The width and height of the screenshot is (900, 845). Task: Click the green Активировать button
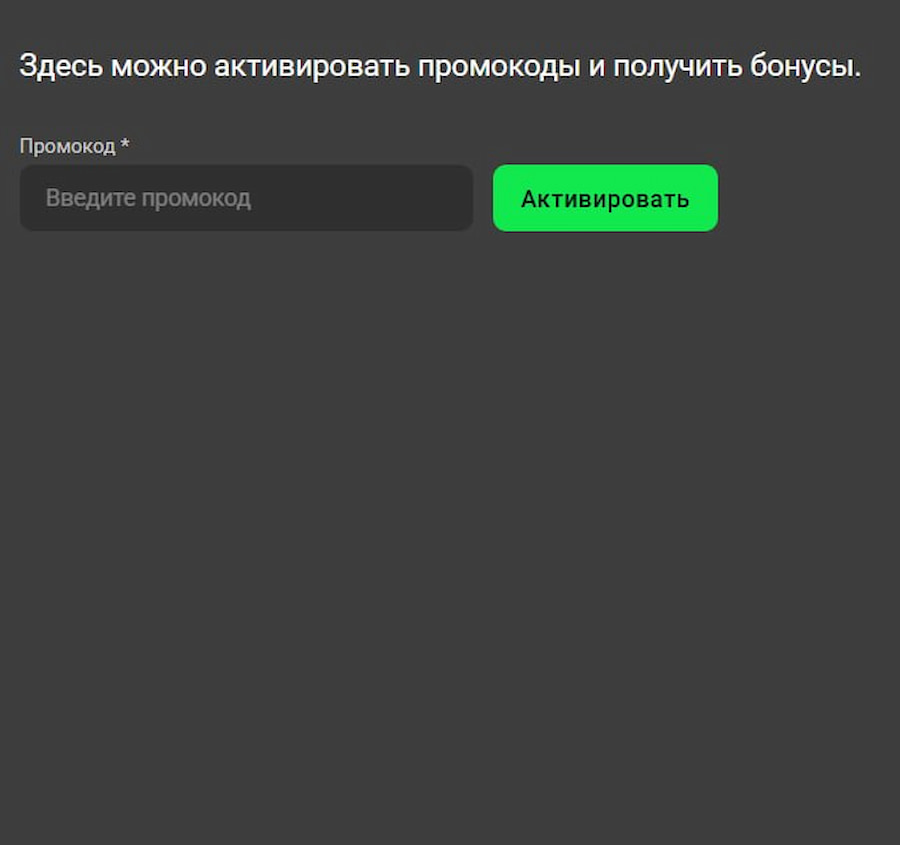tap(605, 198)
